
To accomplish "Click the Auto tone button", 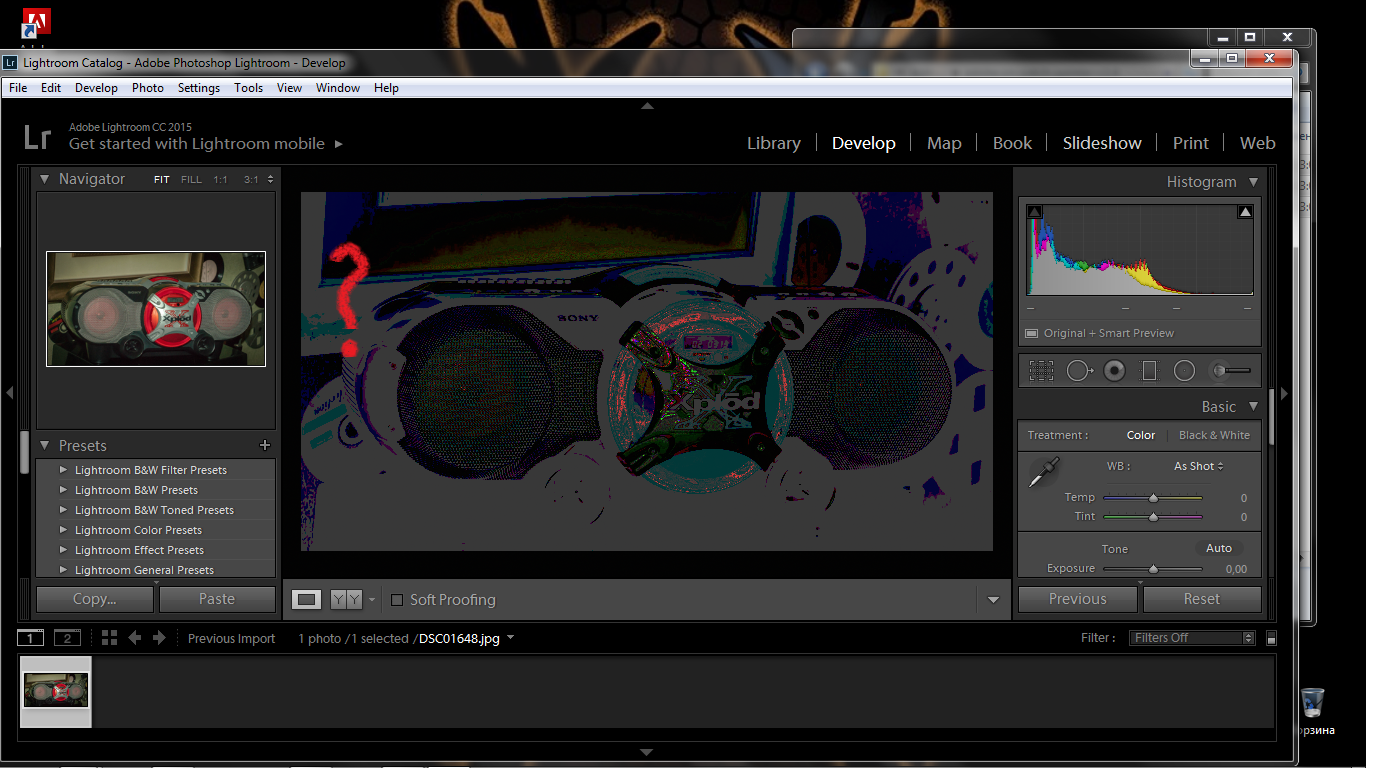I will tap(1218, 548).
